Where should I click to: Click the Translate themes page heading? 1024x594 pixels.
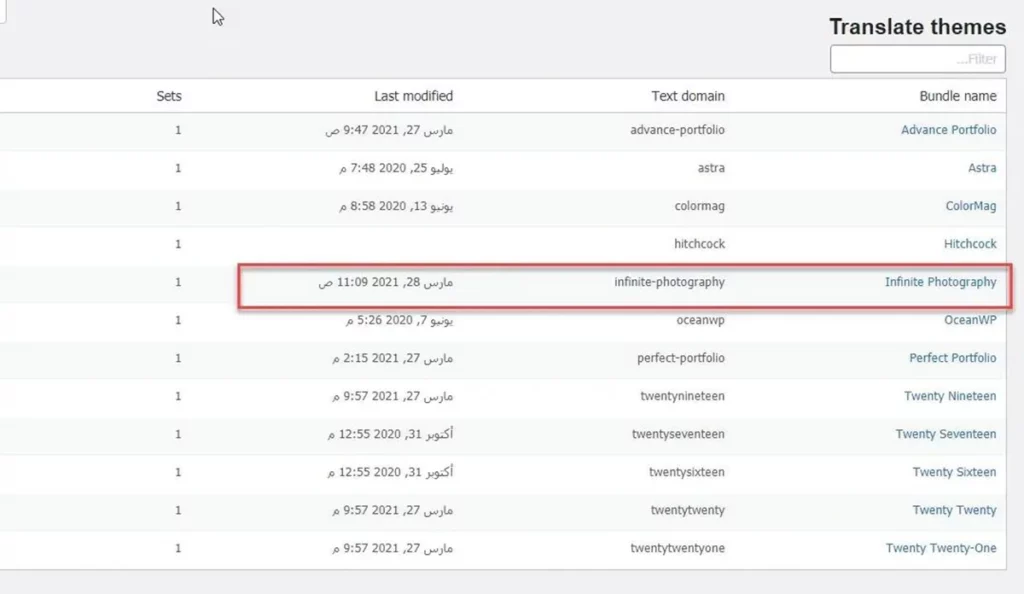pyautogui.click(x=917, y=27)
